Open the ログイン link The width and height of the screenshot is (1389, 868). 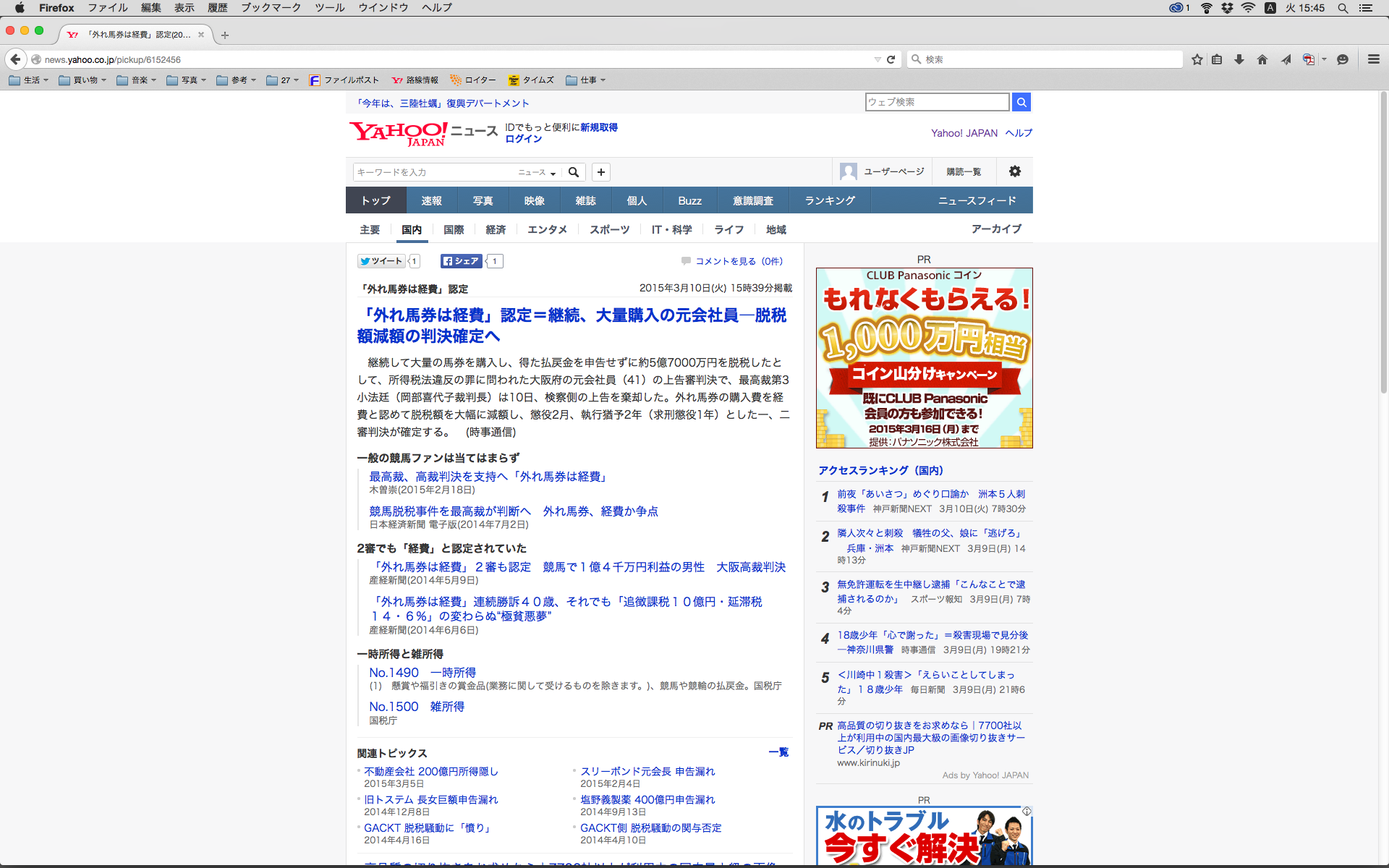(523, 139)
